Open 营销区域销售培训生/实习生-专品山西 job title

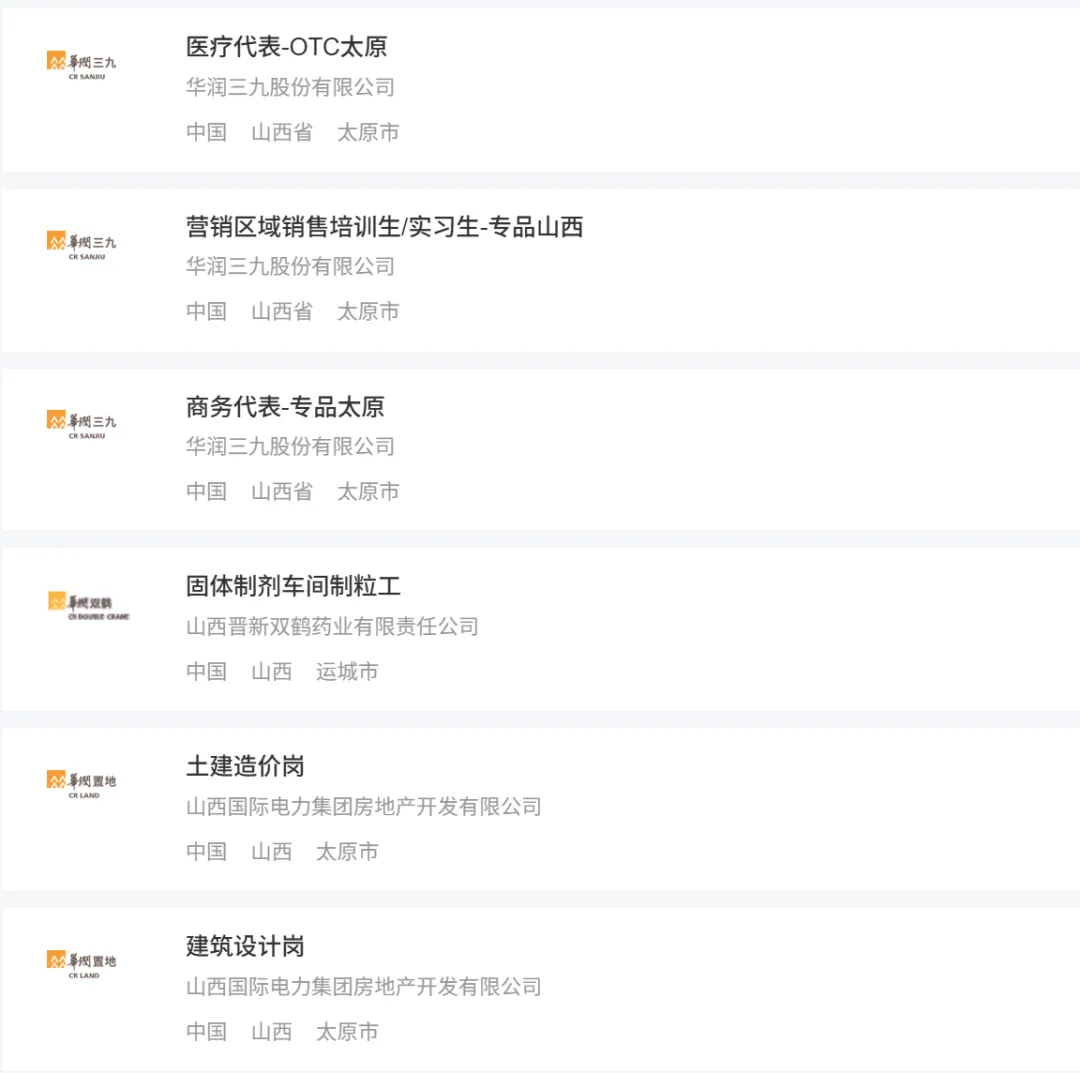coord(384,227)
